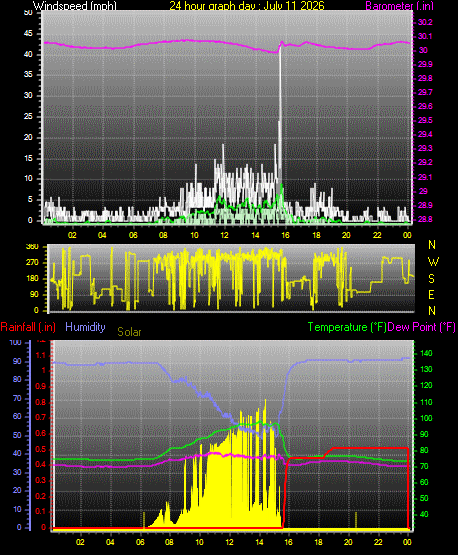The width and height of the screenshot is (458, 555).
Task: Click the 'E' compass direction label
Action: 431,294
